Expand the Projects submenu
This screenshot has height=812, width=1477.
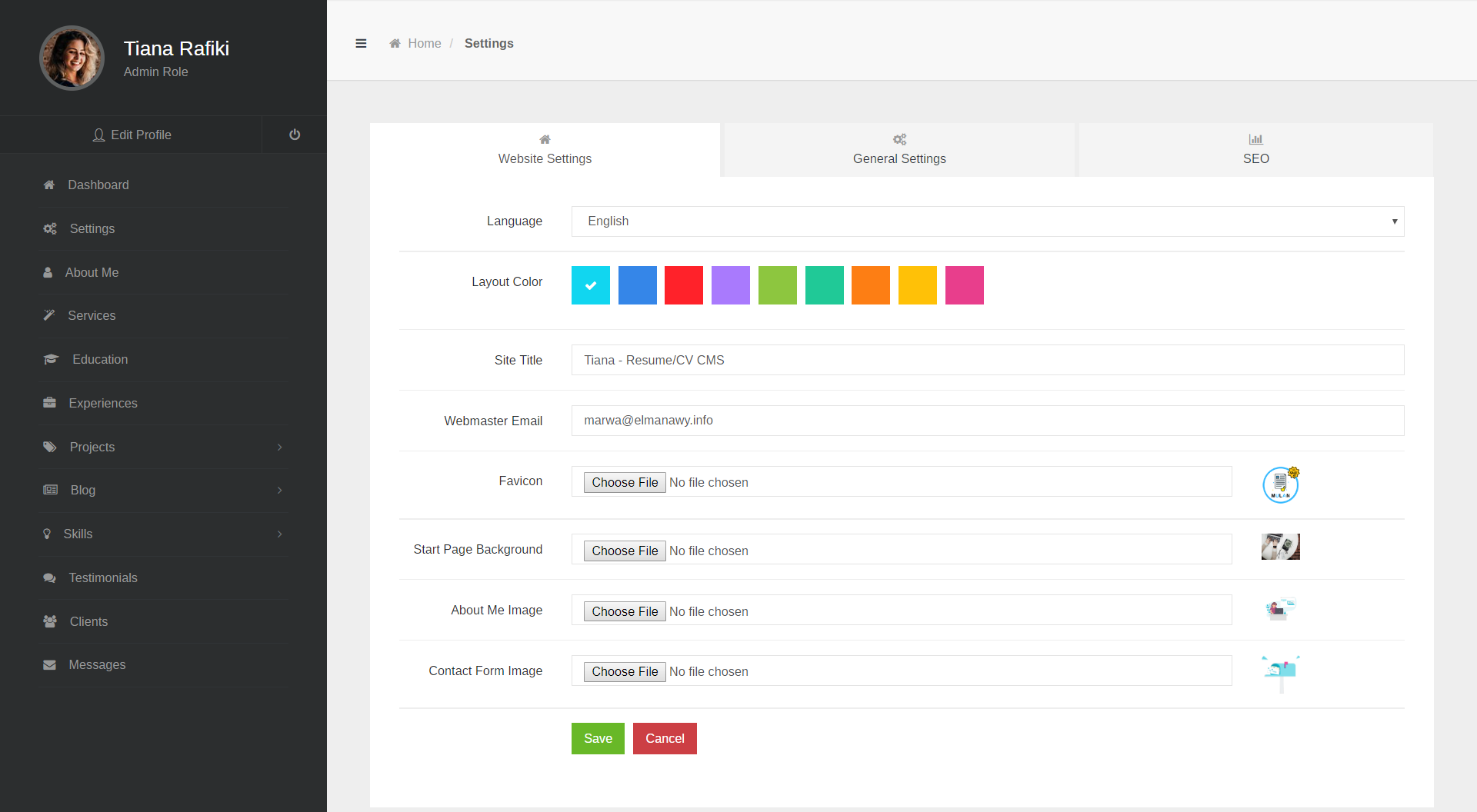pos(279,447)
